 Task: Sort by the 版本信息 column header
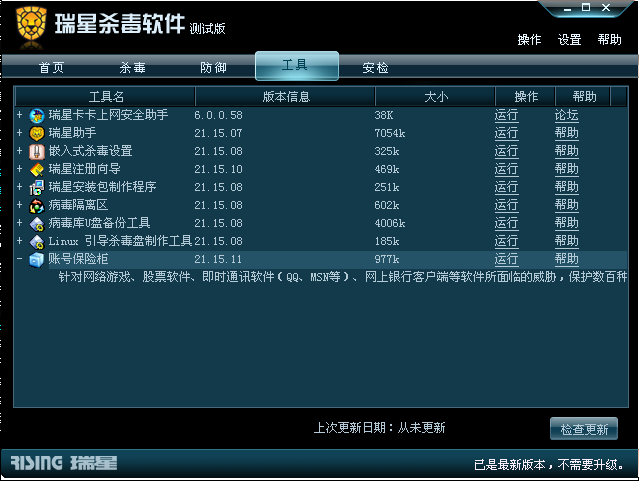pyautogui.click(x=285, y=97)
